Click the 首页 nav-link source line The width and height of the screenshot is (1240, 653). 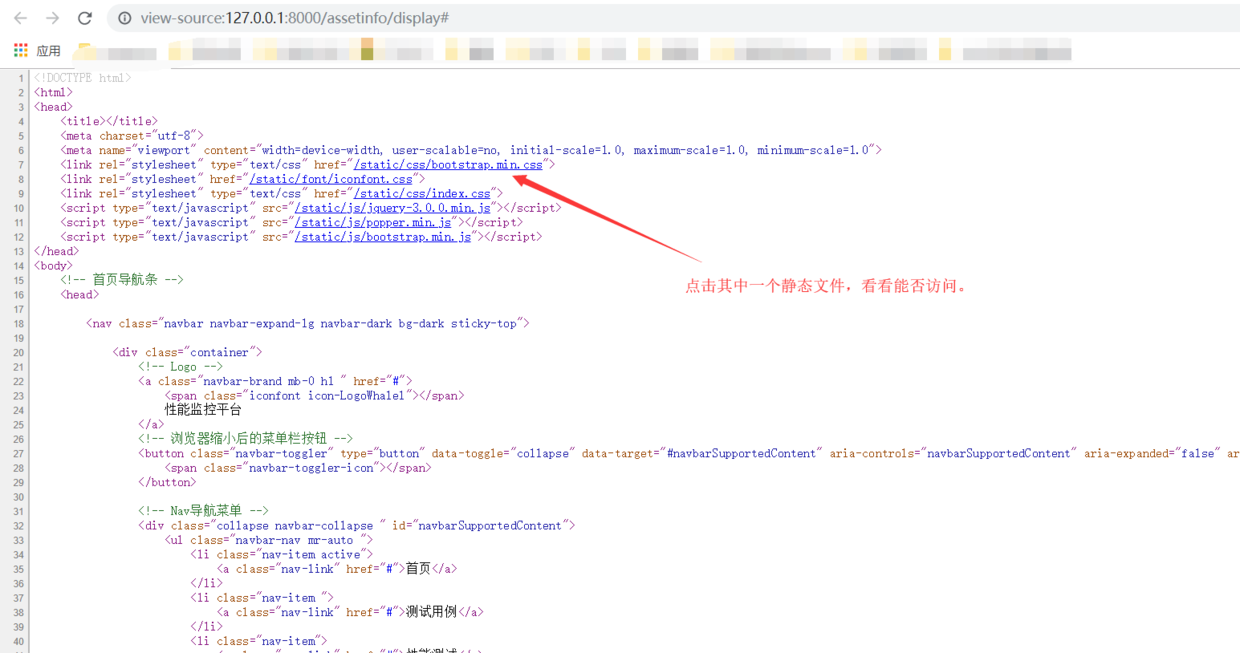tap(337, 568)
